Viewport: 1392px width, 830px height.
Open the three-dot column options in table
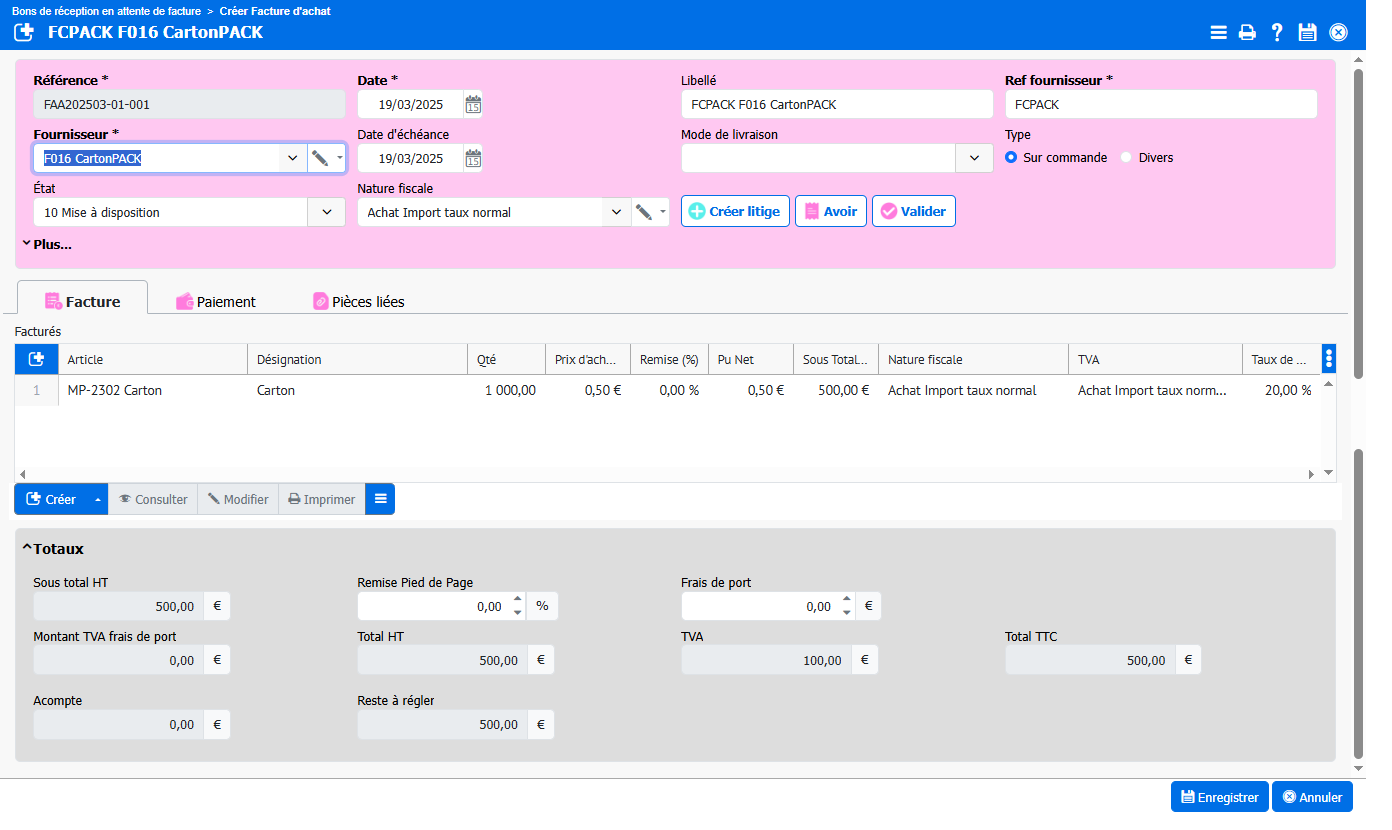1328,359
